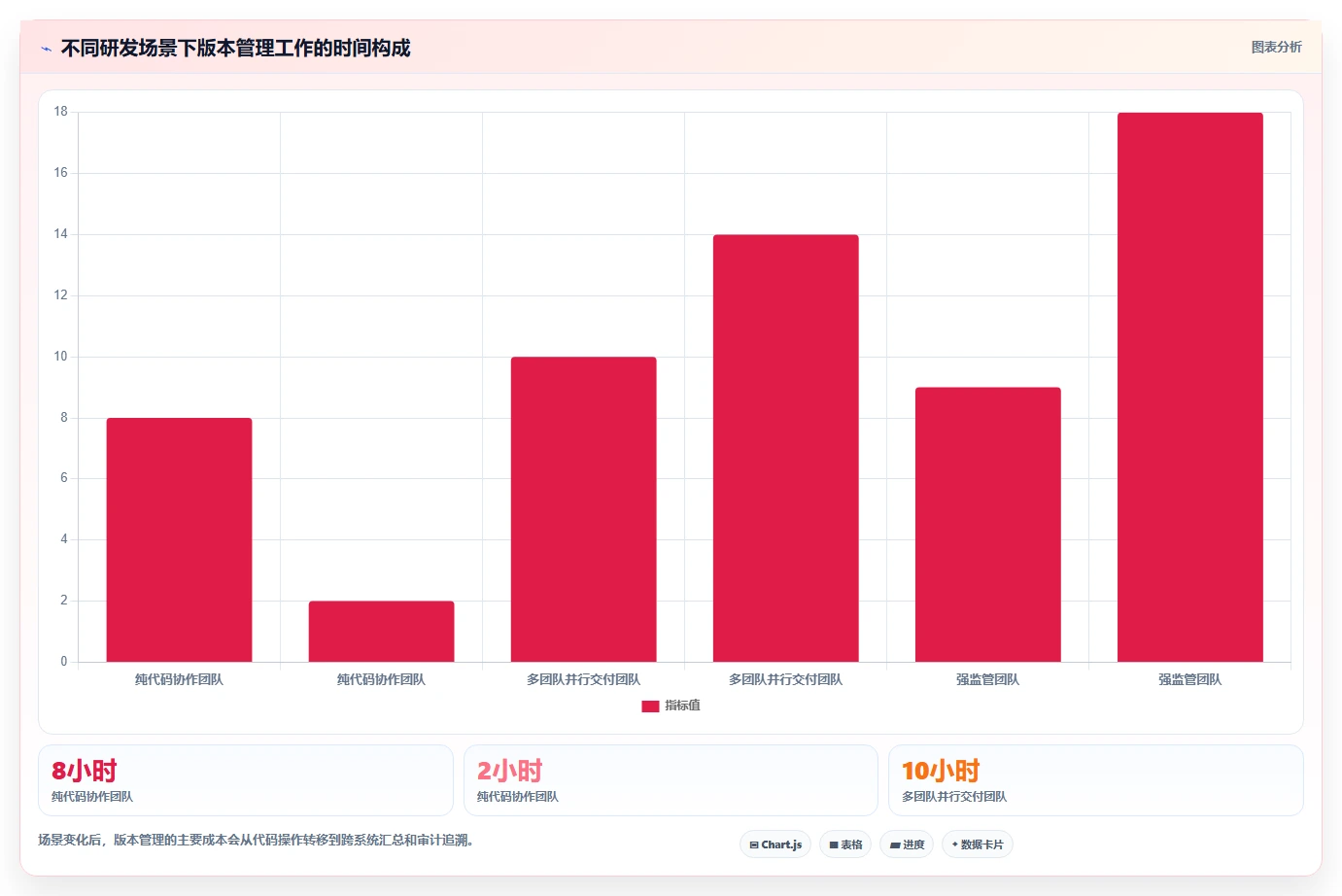1342x896 pixels.
Task: Click the 强监管团队 label under the tallest bar
Action: tap(1189, 680)
